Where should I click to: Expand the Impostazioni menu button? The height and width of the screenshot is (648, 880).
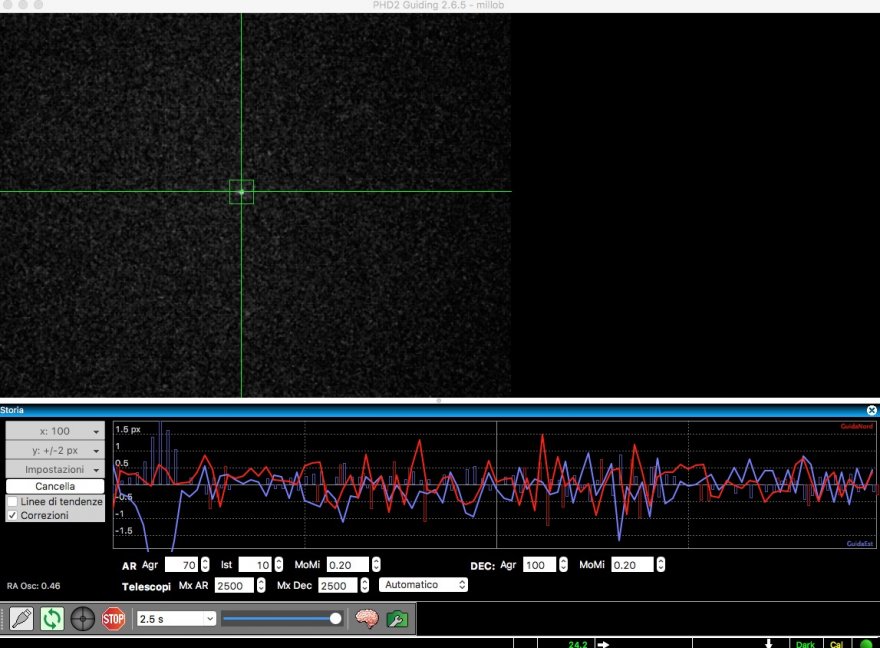(55, 469)
